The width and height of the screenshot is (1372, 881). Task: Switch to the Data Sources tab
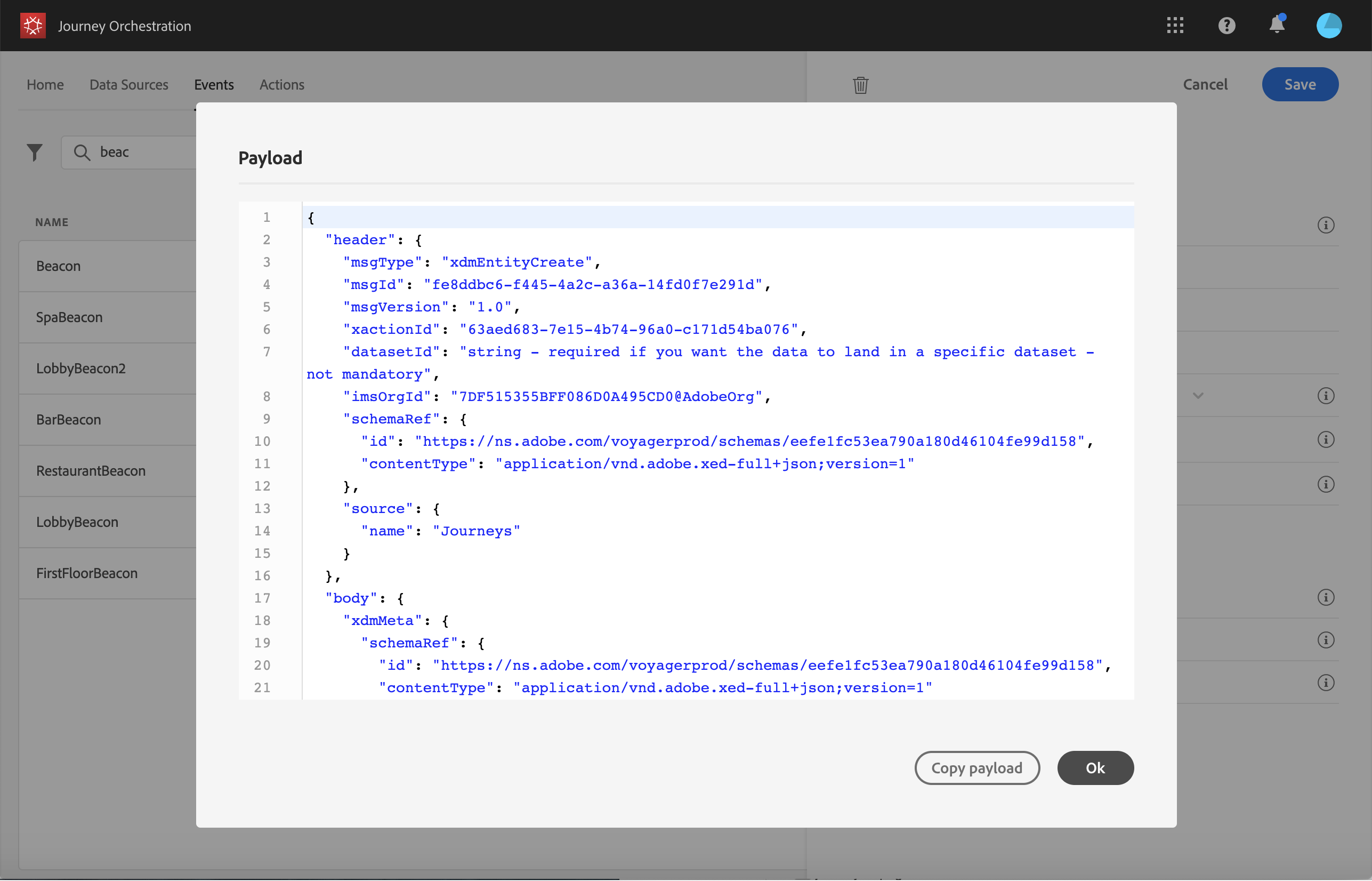click(128, 85)
